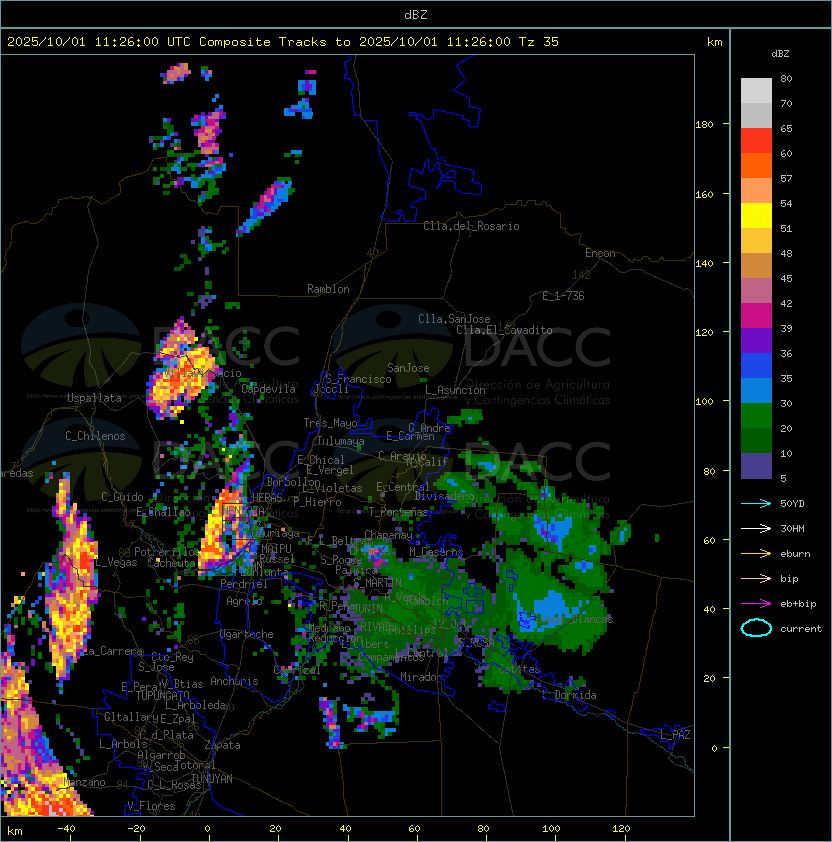
Task: Click the 'current' legend label
Action: [x=801, y=629]
